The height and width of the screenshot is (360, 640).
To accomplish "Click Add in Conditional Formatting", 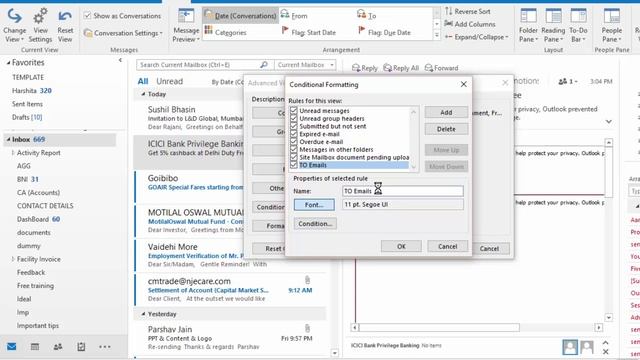I will click(x=446, y=112).
